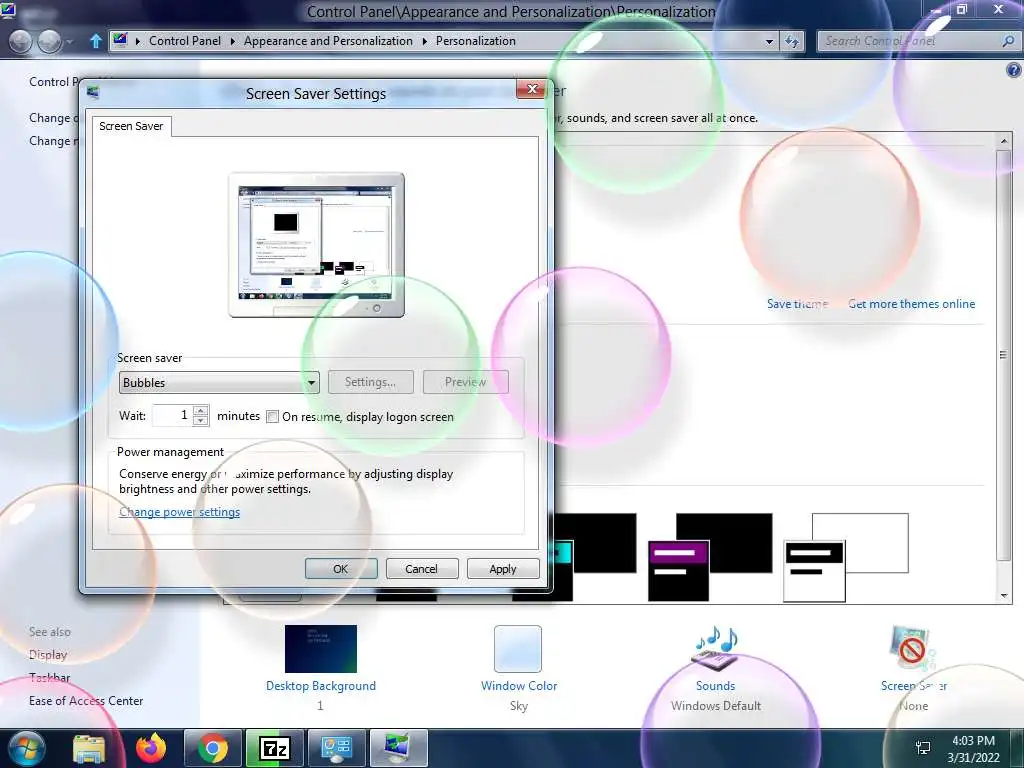Click the Wait minutes input field
Image resolution: width=1024 pixels, height=768 pixels.
pos(172,415)
